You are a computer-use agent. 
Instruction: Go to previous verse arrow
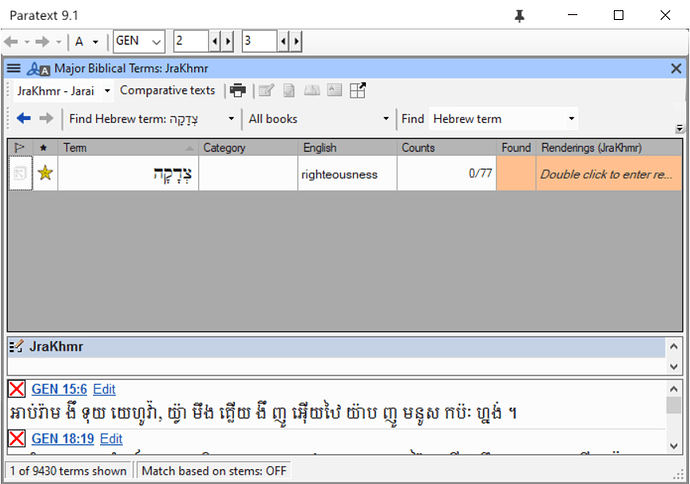tap(283, 42)
